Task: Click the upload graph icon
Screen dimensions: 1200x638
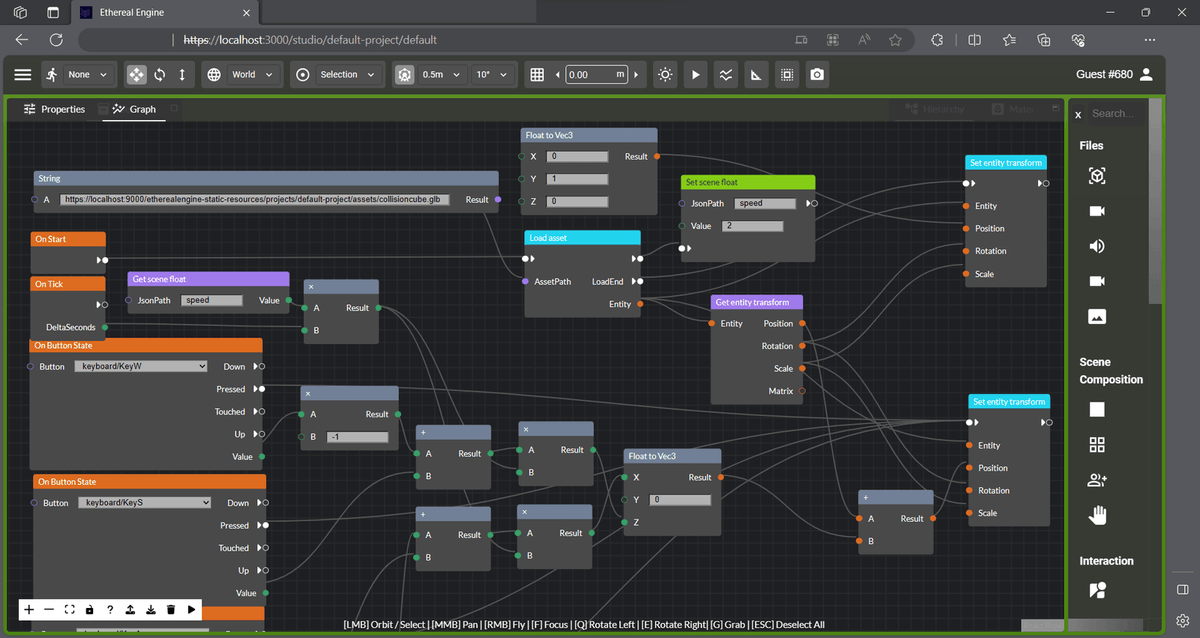Action: [x=130, y=609]
